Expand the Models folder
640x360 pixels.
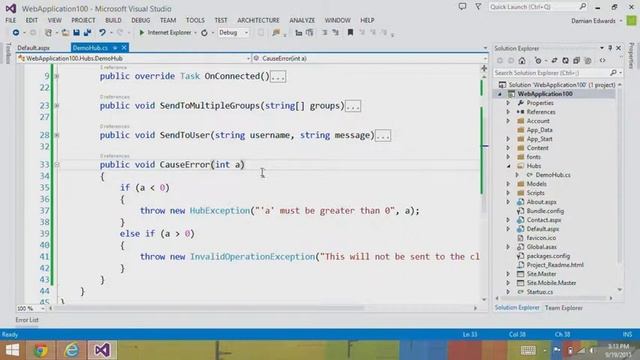508,184
